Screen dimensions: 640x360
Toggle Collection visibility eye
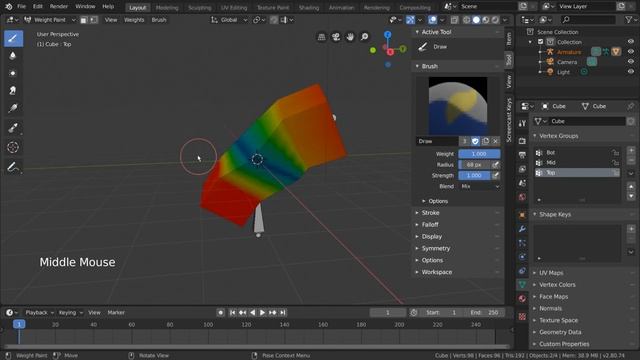coord(631,42)
